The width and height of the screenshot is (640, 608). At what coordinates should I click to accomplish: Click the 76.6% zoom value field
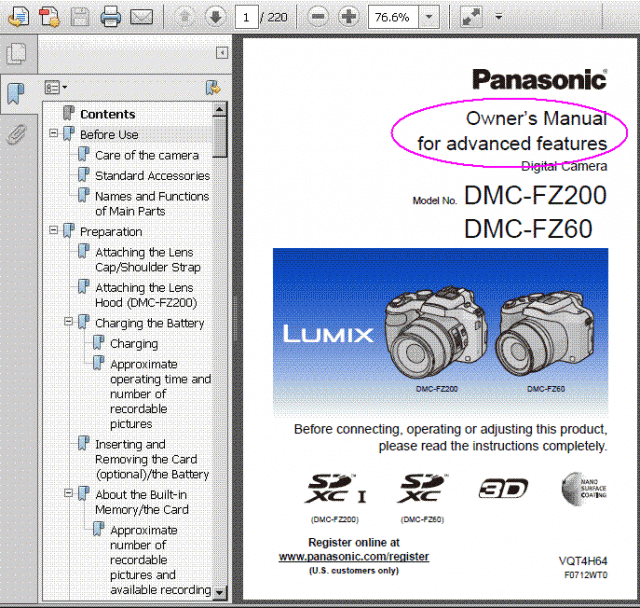click(393, 17)
